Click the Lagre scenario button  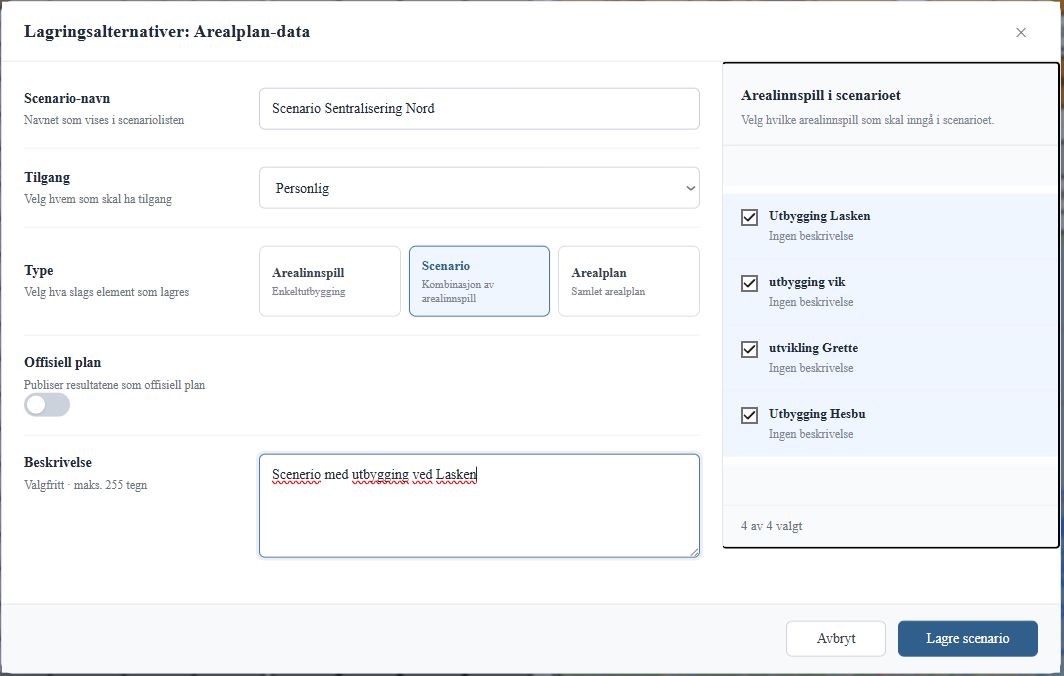click(x=968, y=639)
